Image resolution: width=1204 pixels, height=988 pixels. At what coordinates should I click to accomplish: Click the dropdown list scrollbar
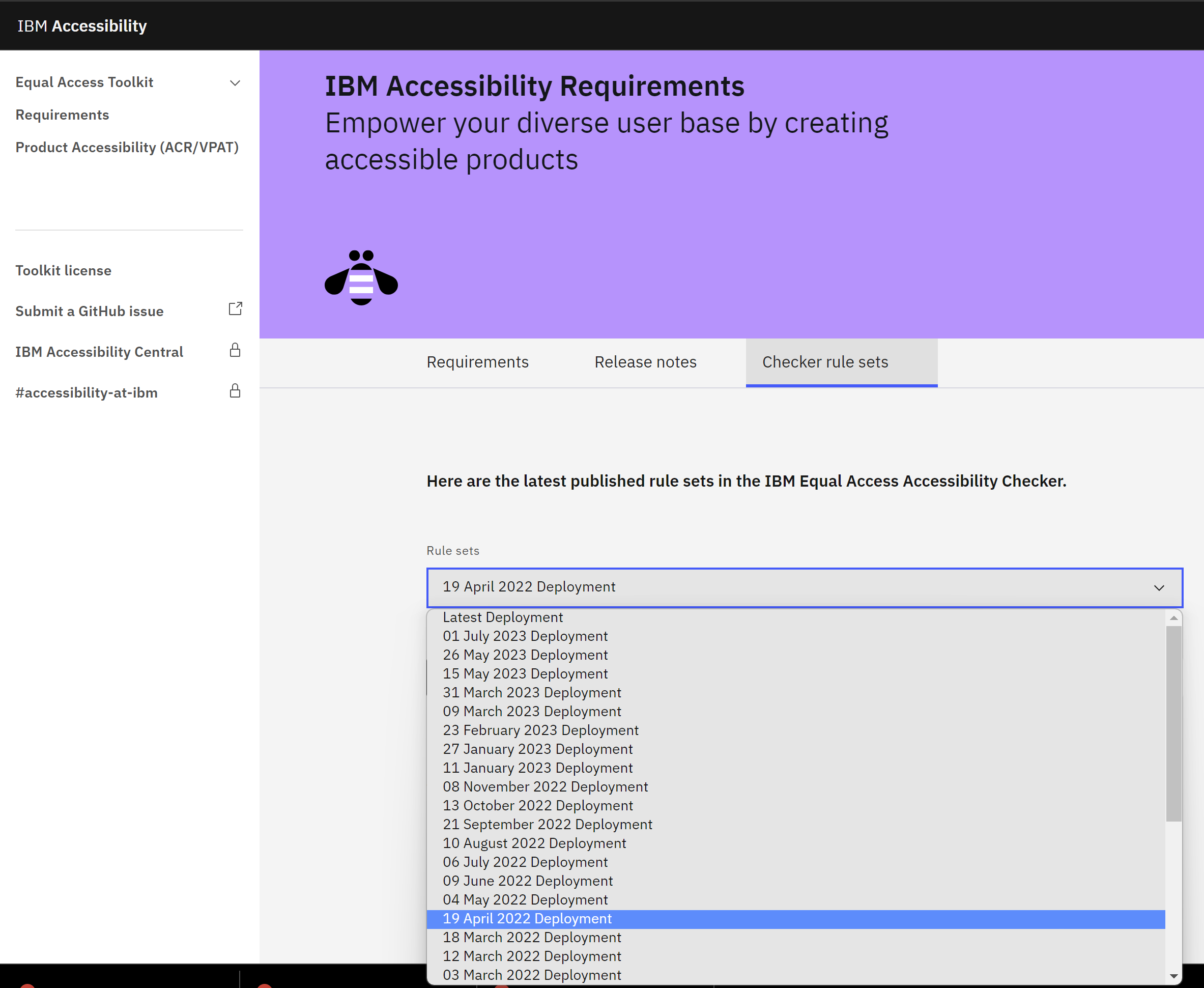coord(1173,717)
